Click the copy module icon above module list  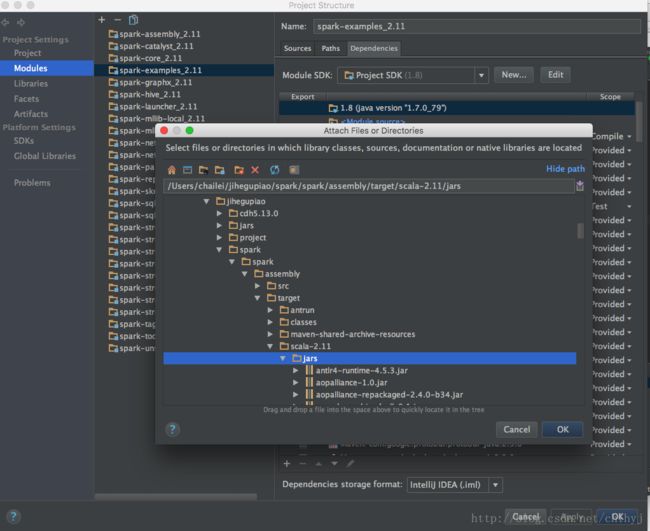(x=133, y=19)
